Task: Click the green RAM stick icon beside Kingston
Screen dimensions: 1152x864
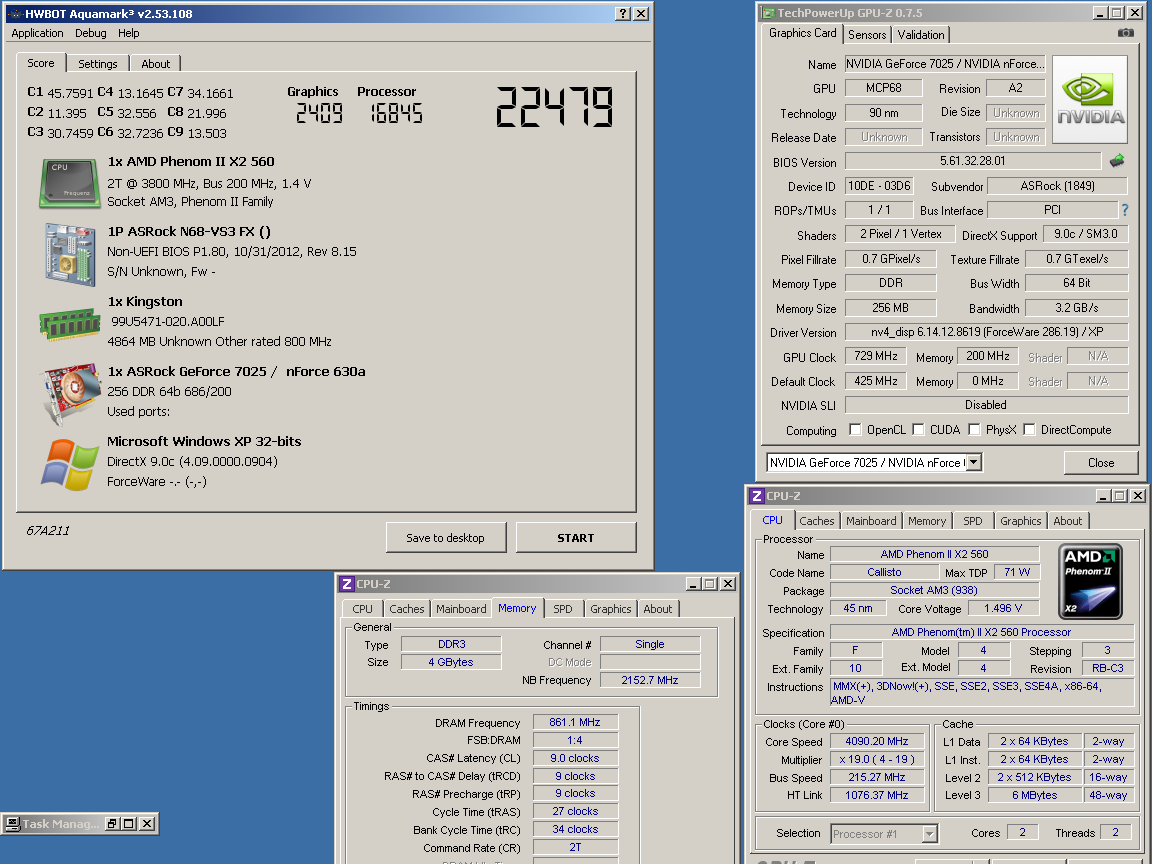Action: (x=69, y=324)
